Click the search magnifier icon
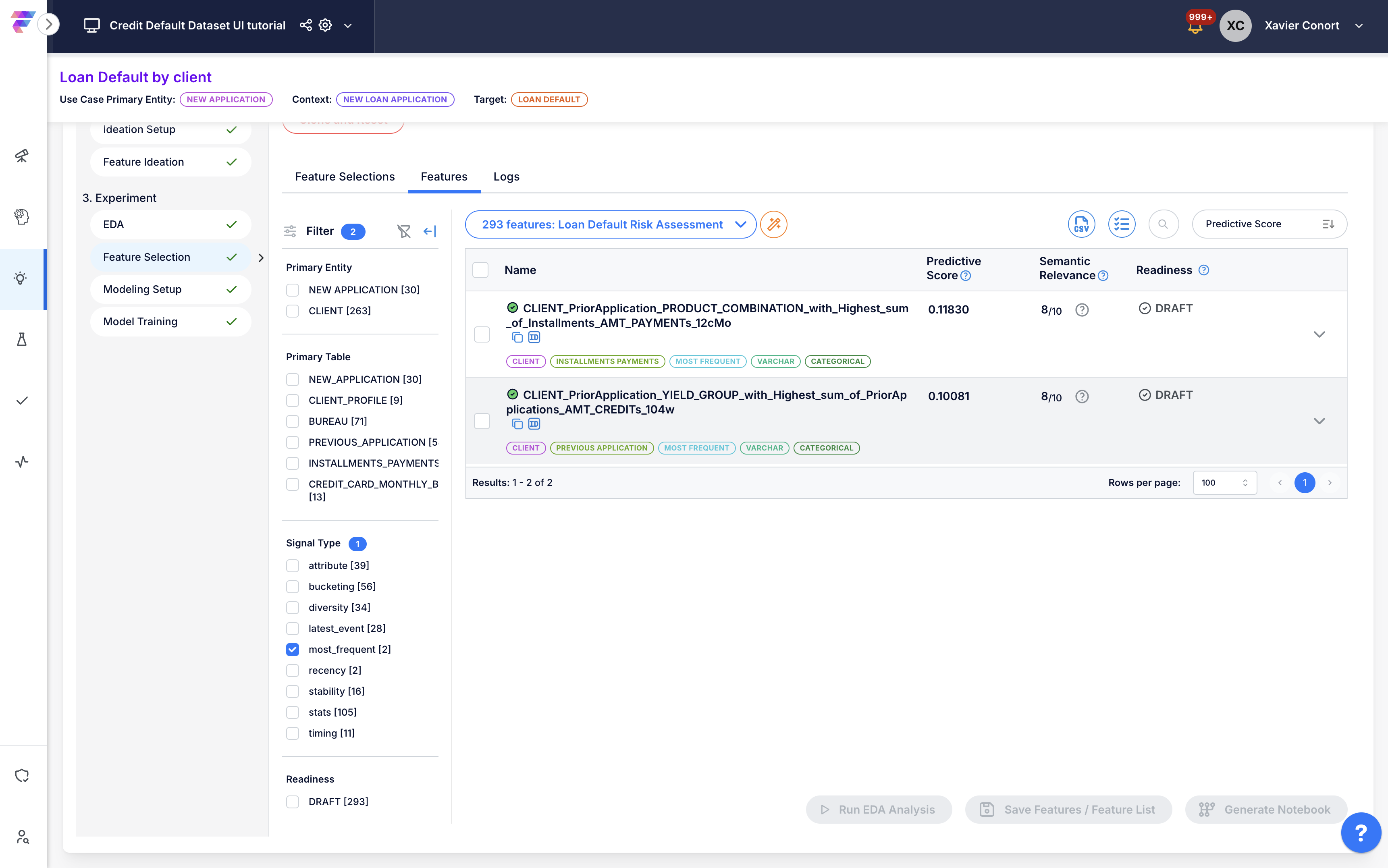 [1163, 224]
